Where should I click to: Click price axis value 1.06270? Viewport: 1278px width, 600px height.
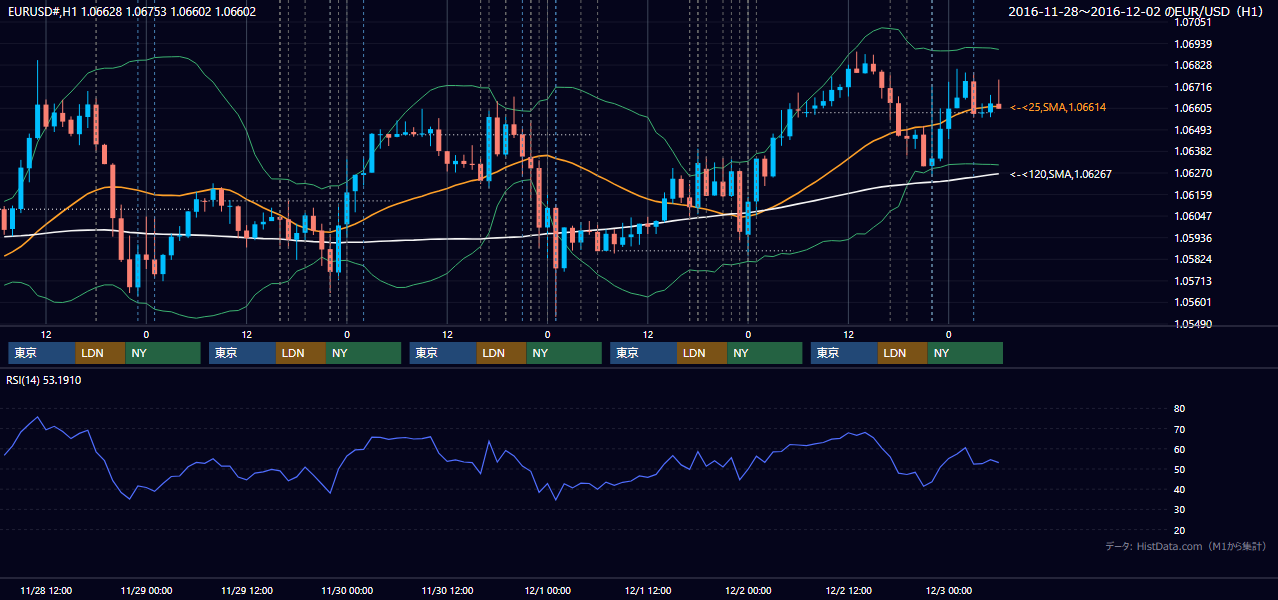(1193, 173)
